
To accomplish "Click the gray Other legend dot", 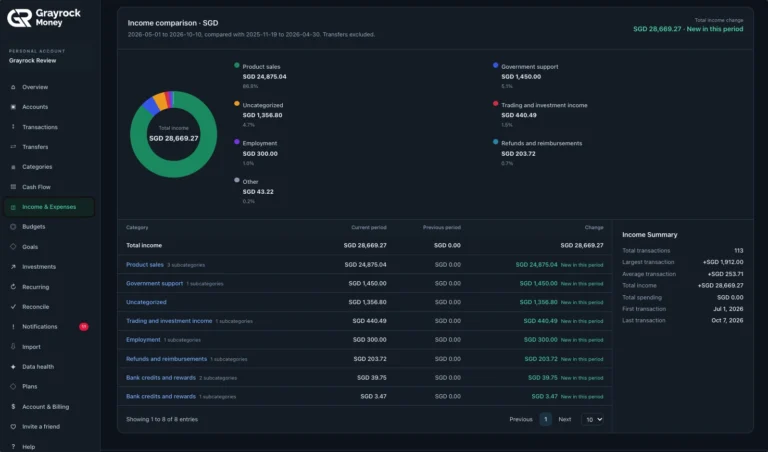I will pyautogui.click(x=237, y=180).
